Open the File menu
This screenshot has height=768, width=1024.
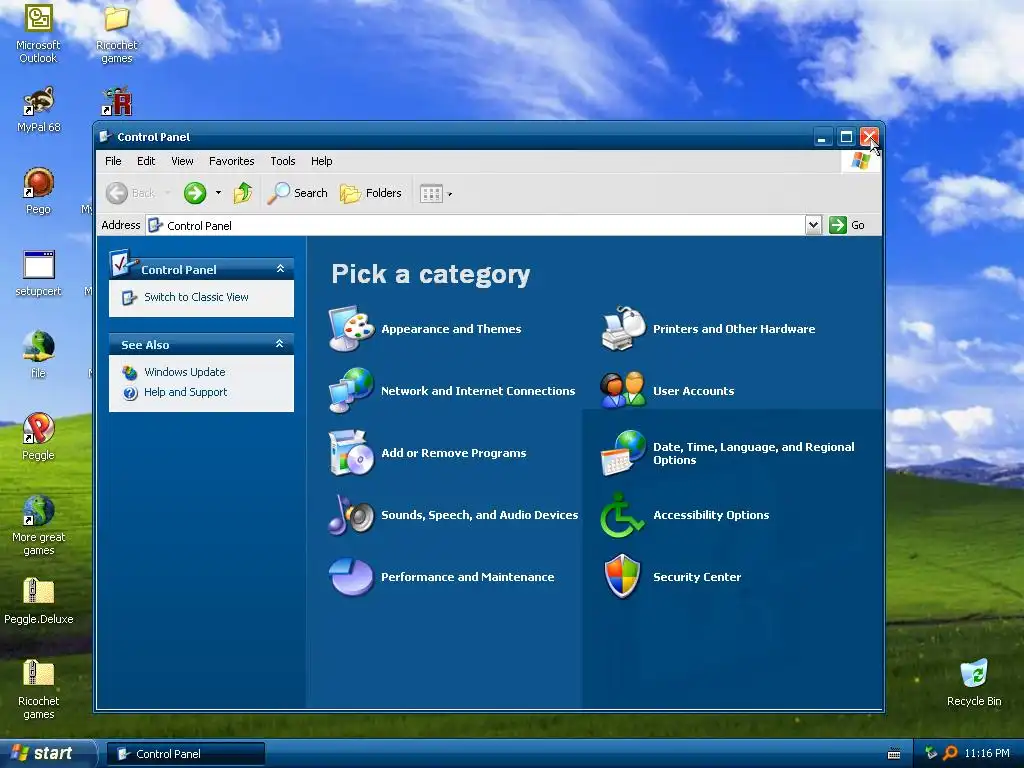click(113, 161)
